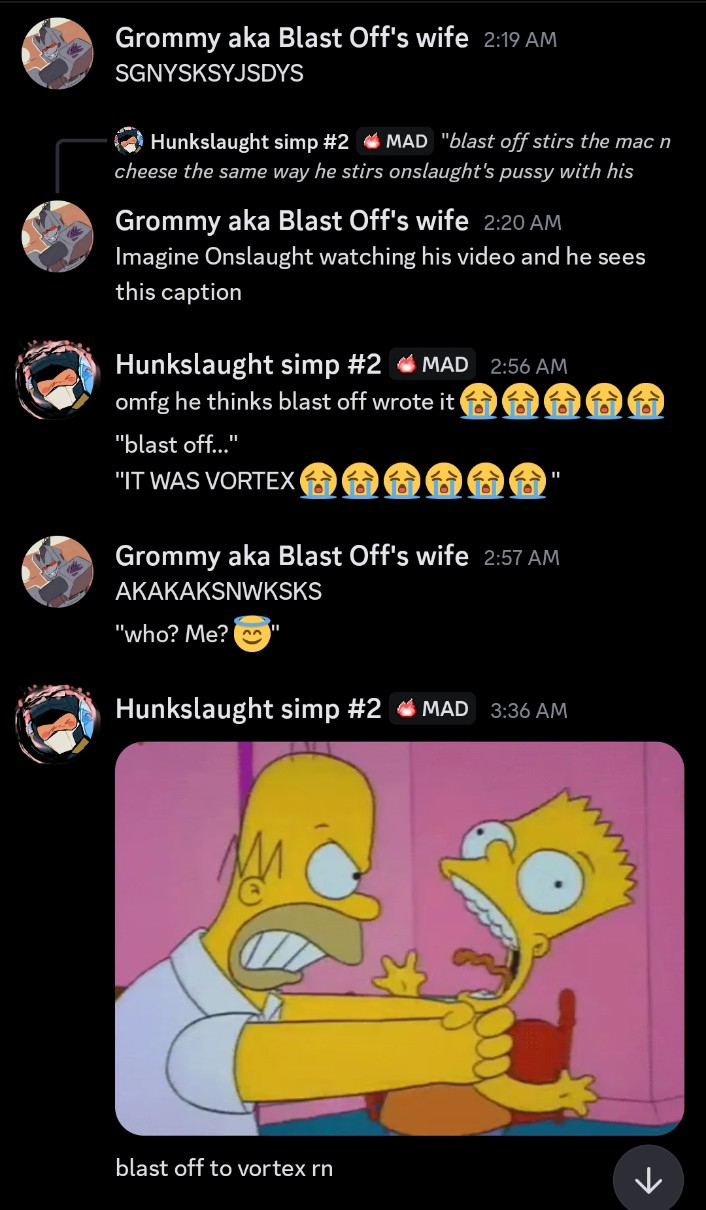Screen dimensions: 706x1210
Task: Tap the small avatar in the reply preview
Action: [129, 141]
